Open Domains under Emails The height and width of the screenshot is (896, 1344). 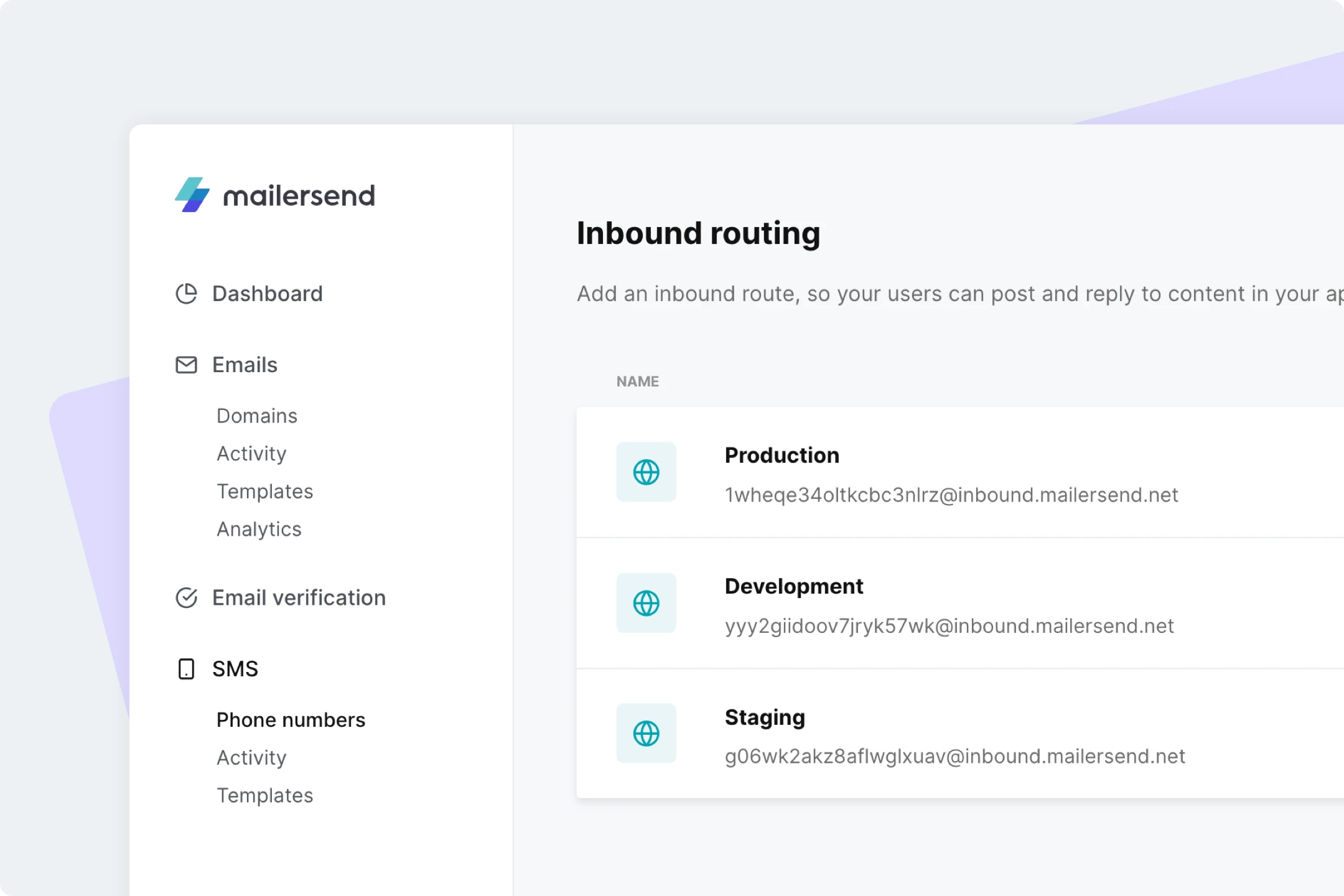pos(257,416)
